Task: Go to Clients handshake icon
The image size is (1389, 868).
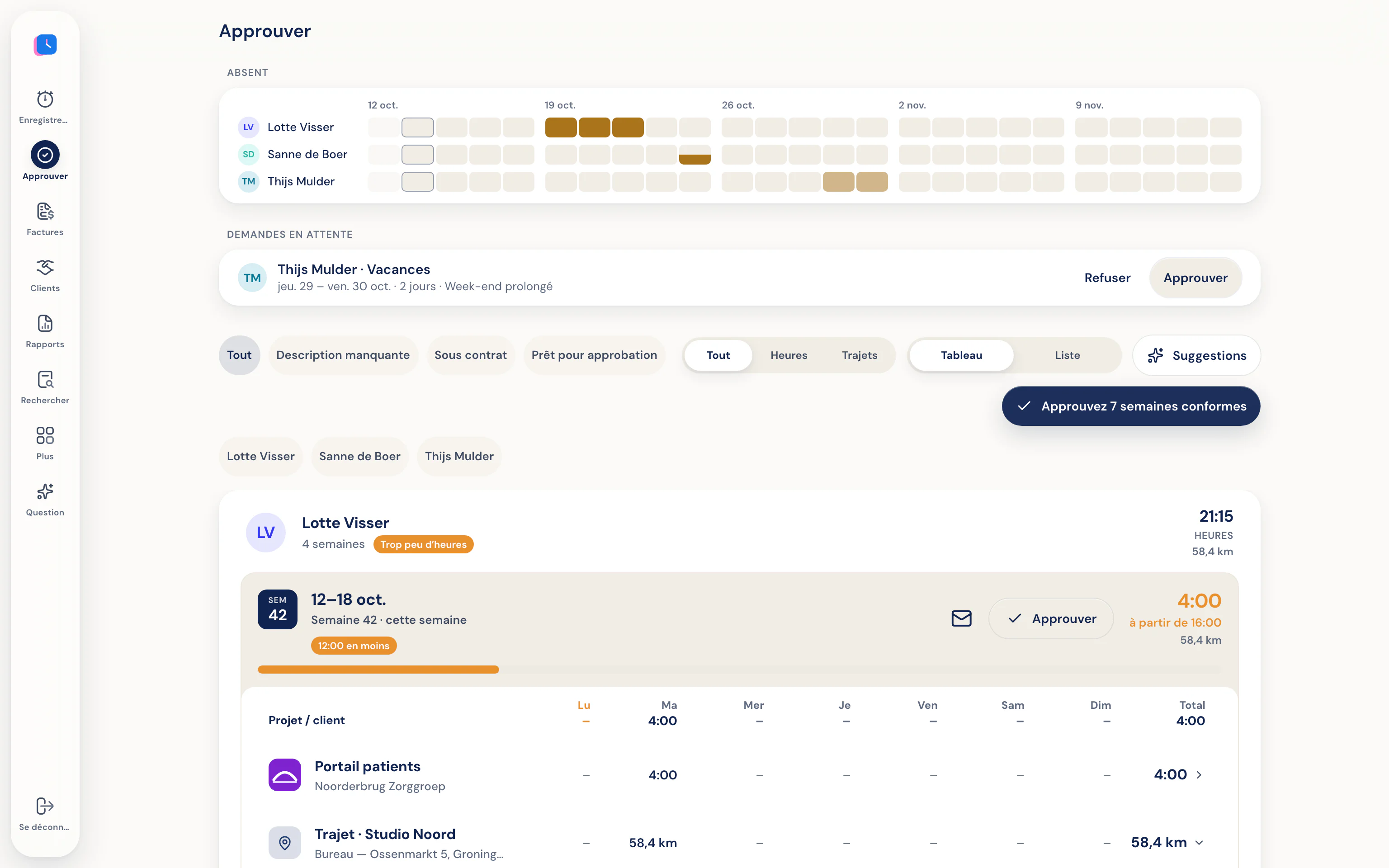Action: [x=45, y=267]
